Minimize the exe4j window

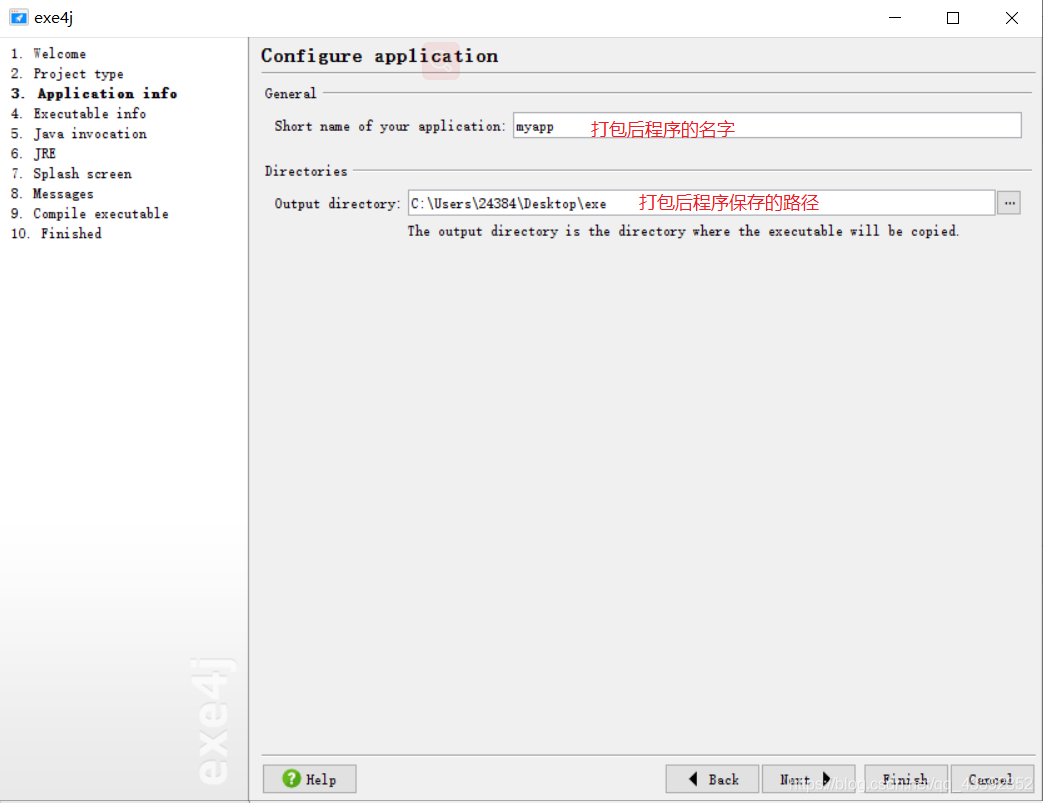(x=895, y=18)
